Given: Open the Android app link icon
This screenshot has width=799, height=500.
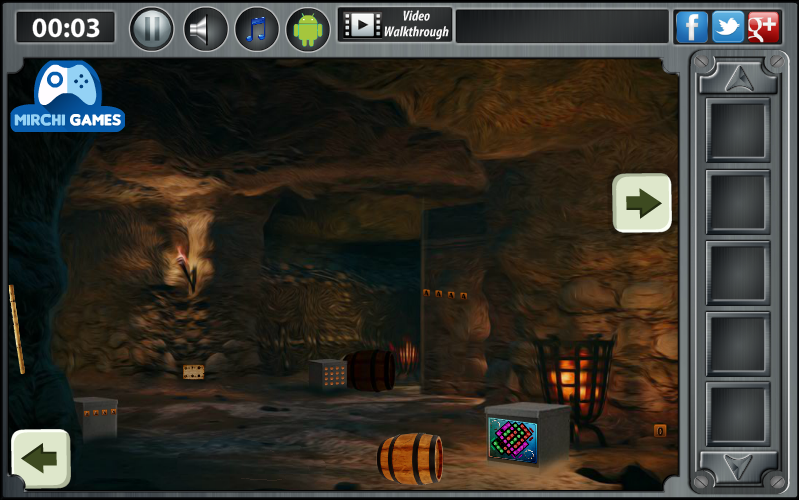Looking at the screenshot, I should tap(308, 29).
